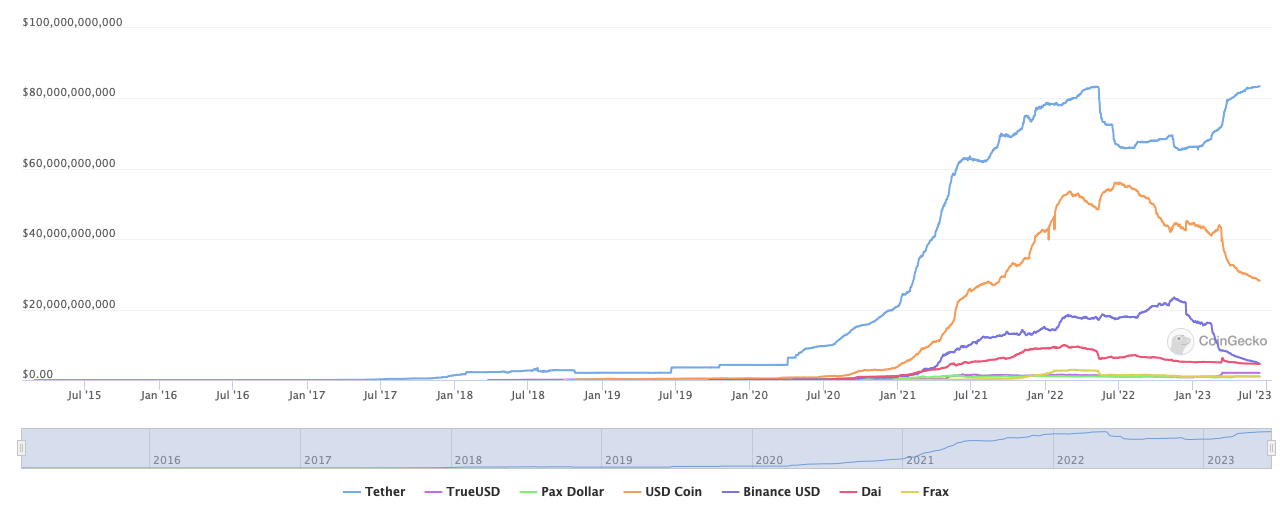Screen dimensions: 1285x505
Task: Click the Jan '19 x-axis label
Action: point(602,395)
